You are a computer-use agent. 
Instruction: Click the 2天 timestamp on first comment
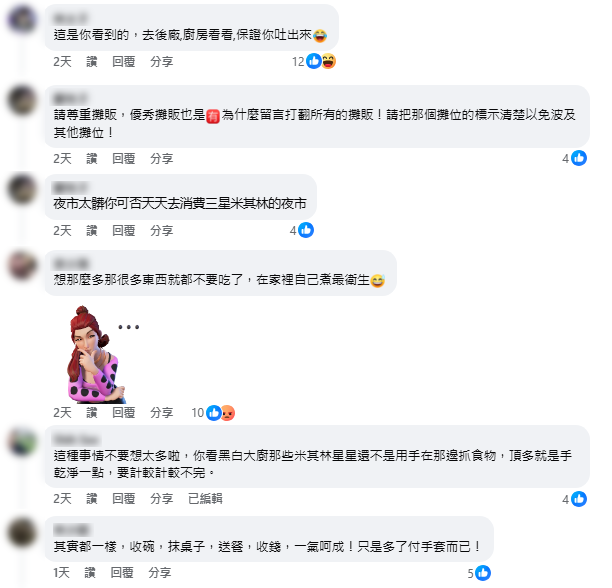pos(62,62)
